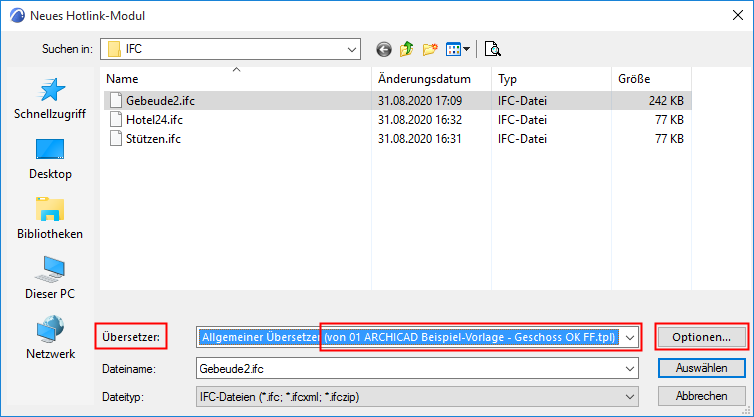Select the Stützen.ifc file name
Image resolution: width=754 pixels, height=417 pixels.
pos(153,139)
